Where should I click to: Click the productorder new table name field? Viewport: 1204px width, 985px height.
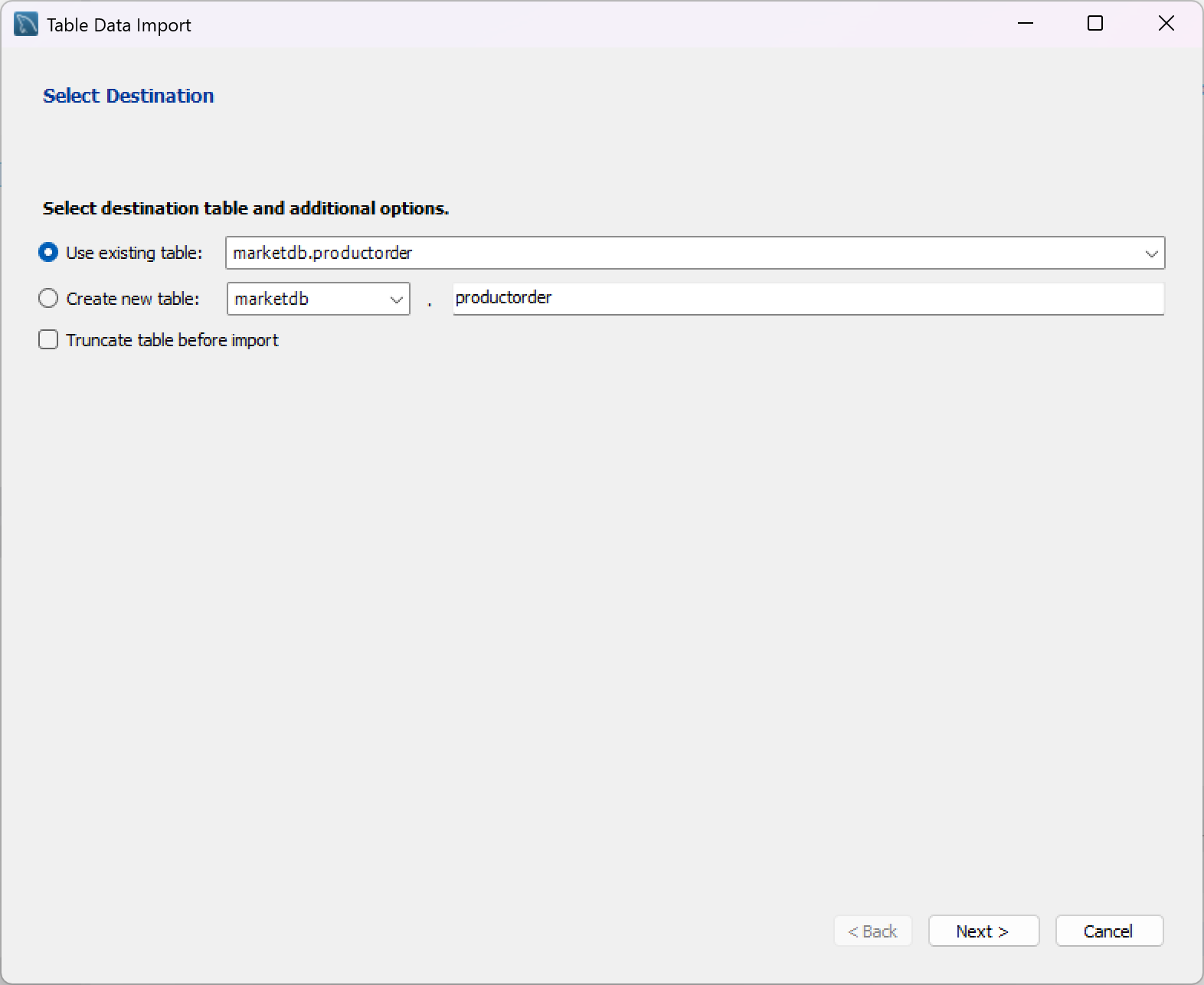click(809, 299)
